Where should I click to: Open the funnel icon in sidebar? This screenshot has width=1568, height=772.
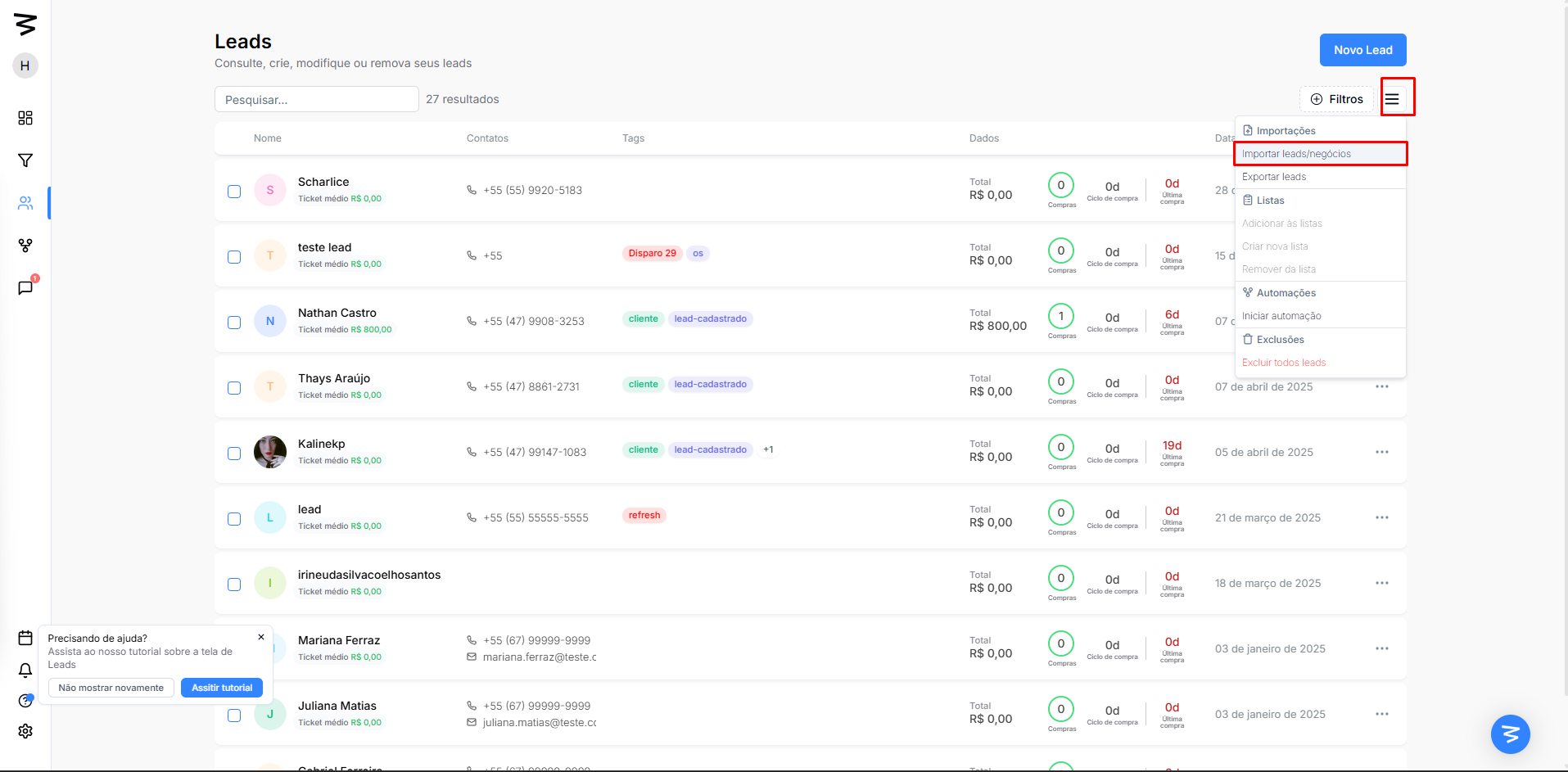pos(25,160)
